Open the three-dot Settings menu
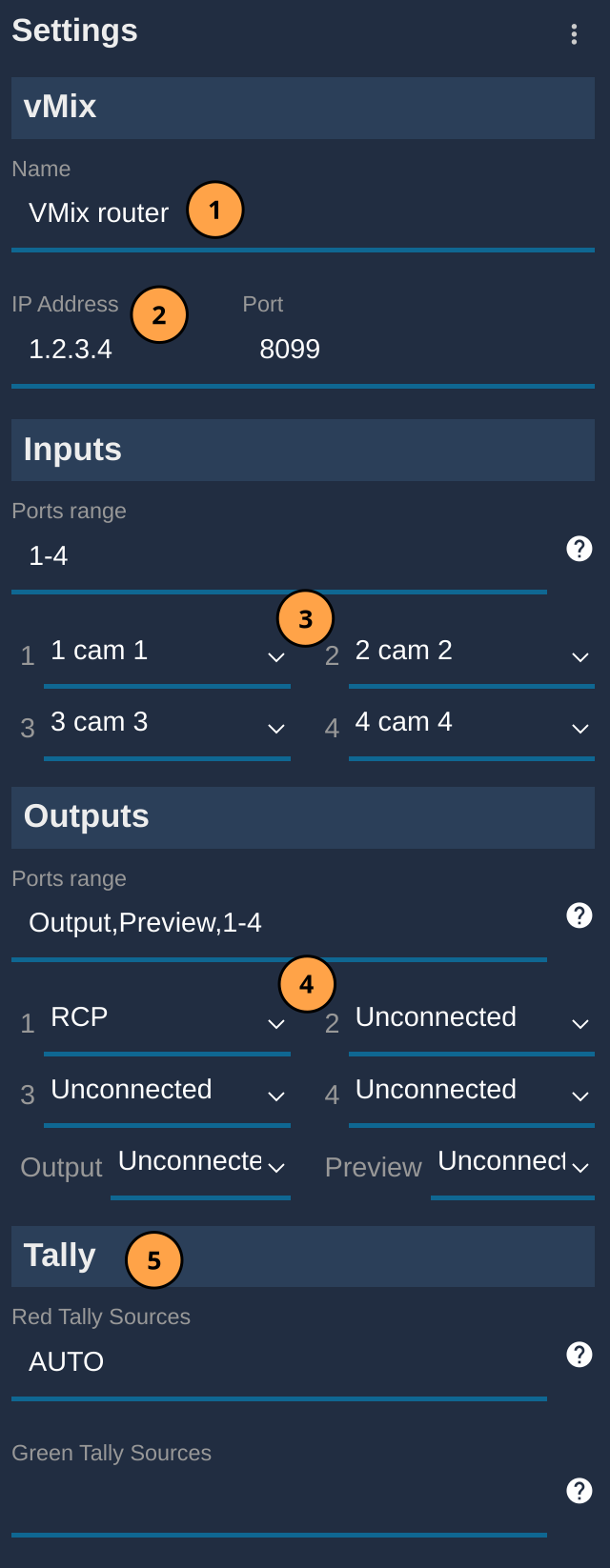Viewport: 610px width, 1568px height. 574,34
